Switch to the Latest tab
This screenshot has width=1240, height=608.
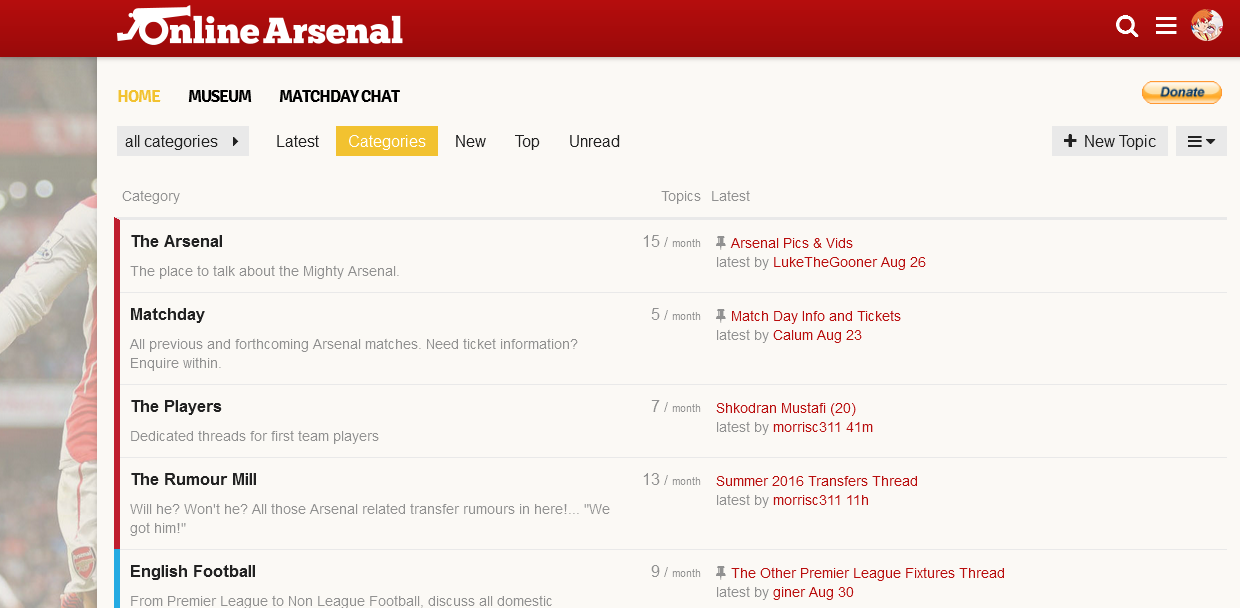click(x=297, y=141)
